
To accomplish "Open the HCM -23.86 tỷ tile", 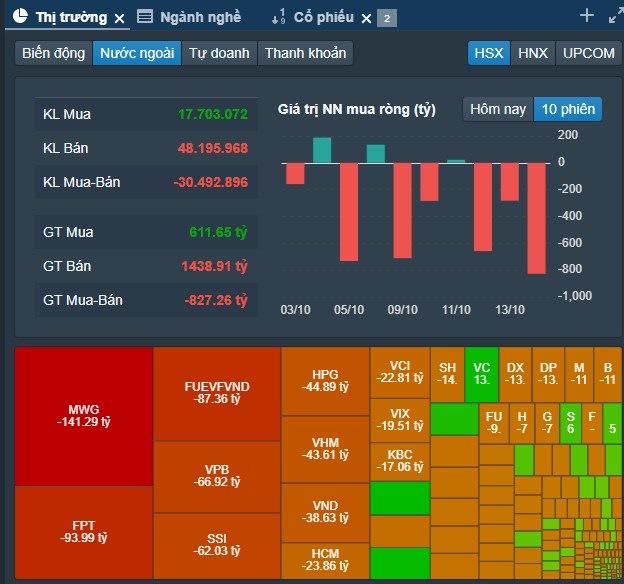I will coord(325,561).
